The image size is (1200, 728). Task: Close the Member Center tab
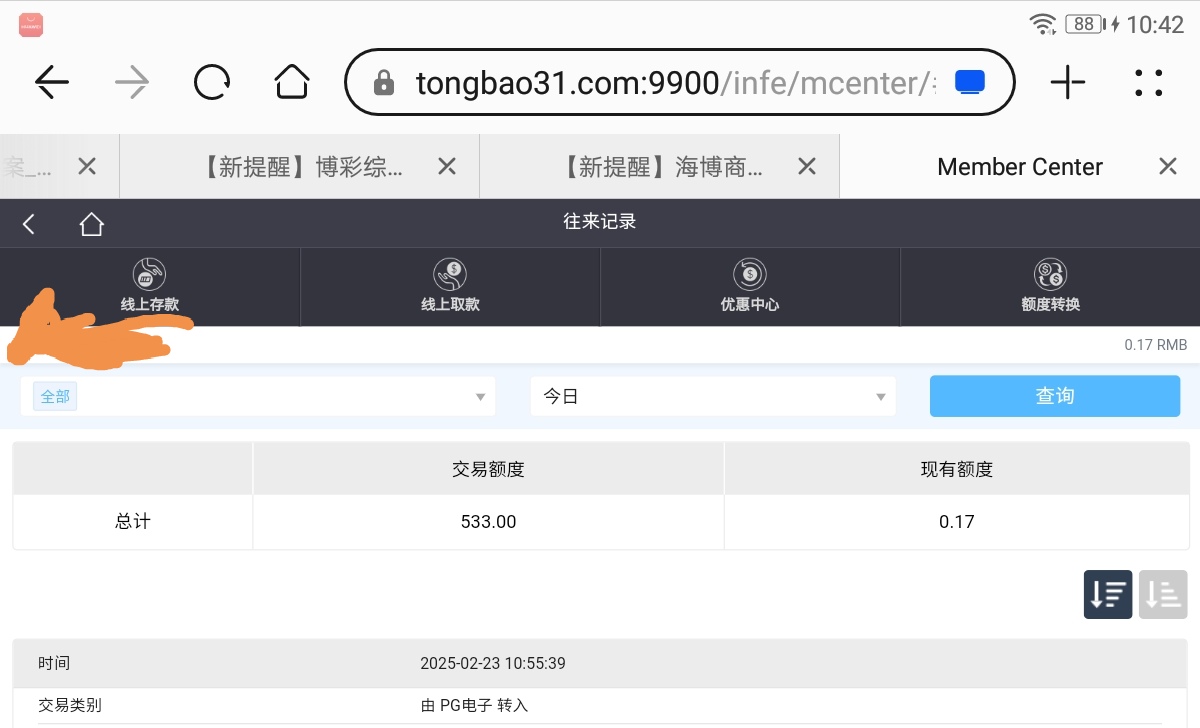pyautogui.click(x=1167, y=167)
